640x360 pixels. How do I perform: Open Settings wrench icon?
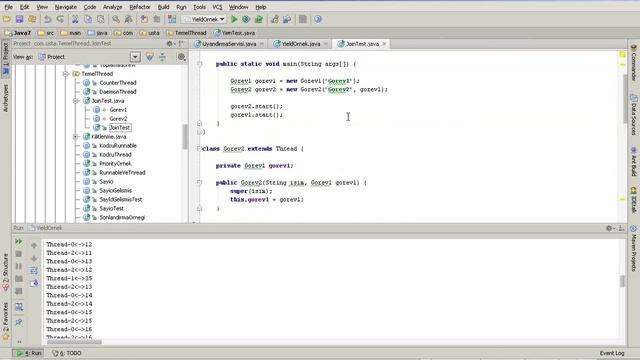tap(274, 19)
